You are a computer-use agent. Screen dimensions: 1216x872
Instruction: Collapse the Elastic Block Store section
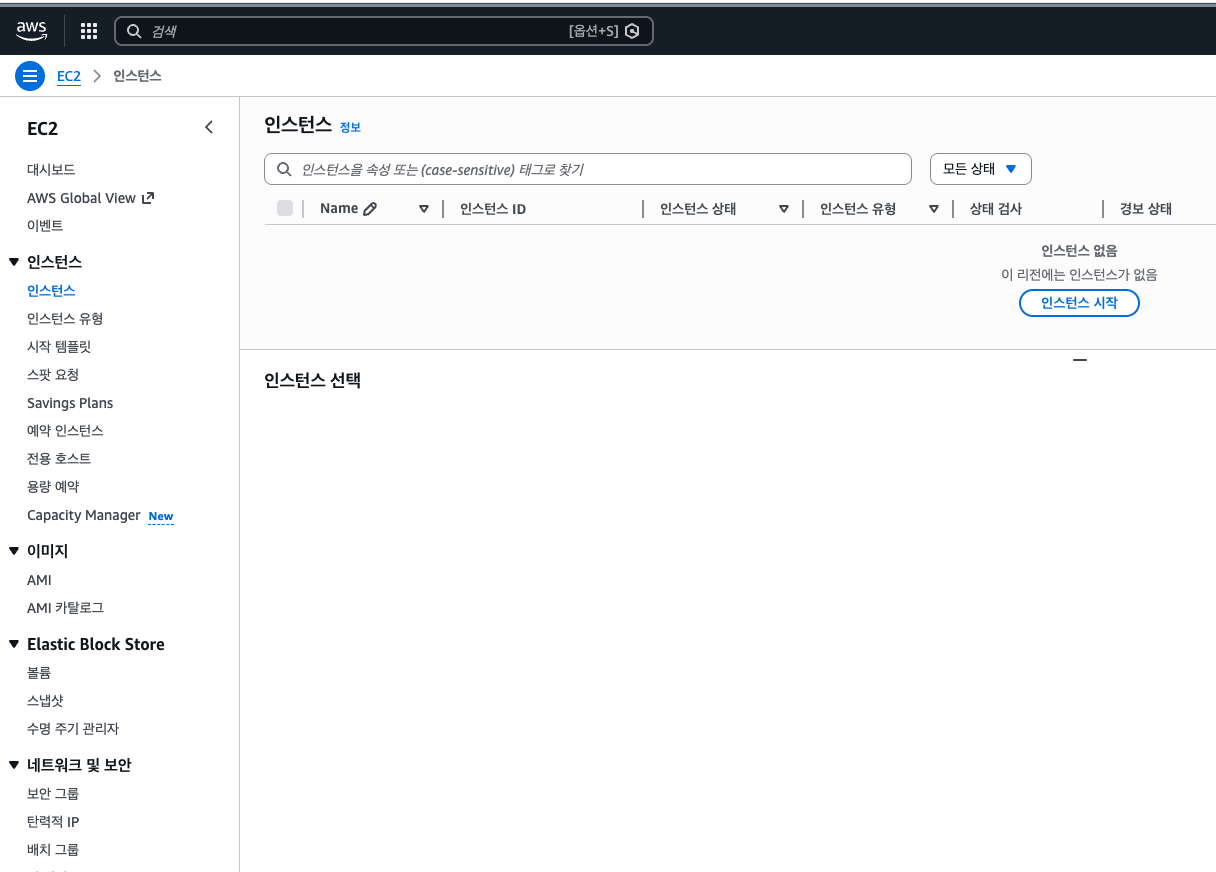[x=14, y=645]
